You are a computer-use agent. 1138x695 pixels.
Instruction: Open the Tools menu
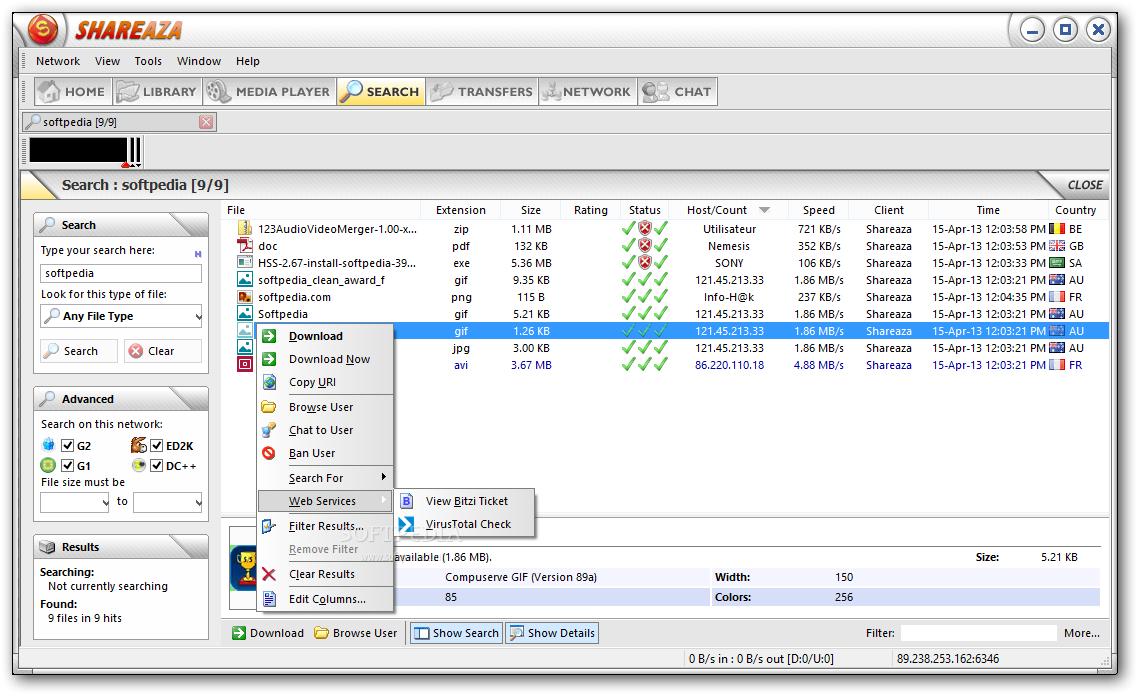[x=148, y=61]
